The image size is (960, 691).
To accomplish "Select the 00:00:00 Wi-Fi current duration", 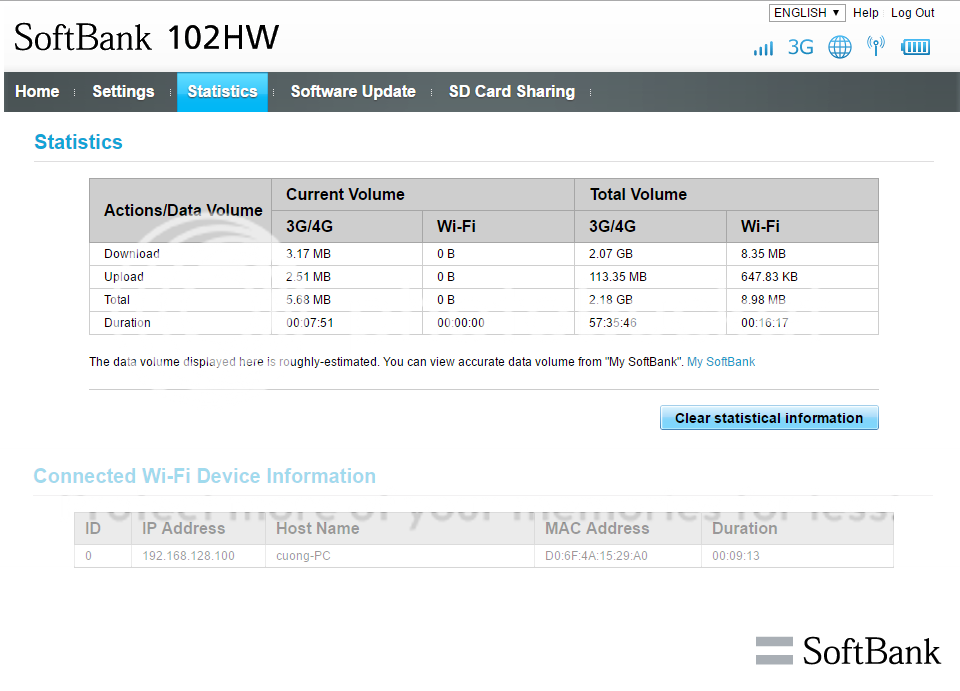I will click(461, 323).
